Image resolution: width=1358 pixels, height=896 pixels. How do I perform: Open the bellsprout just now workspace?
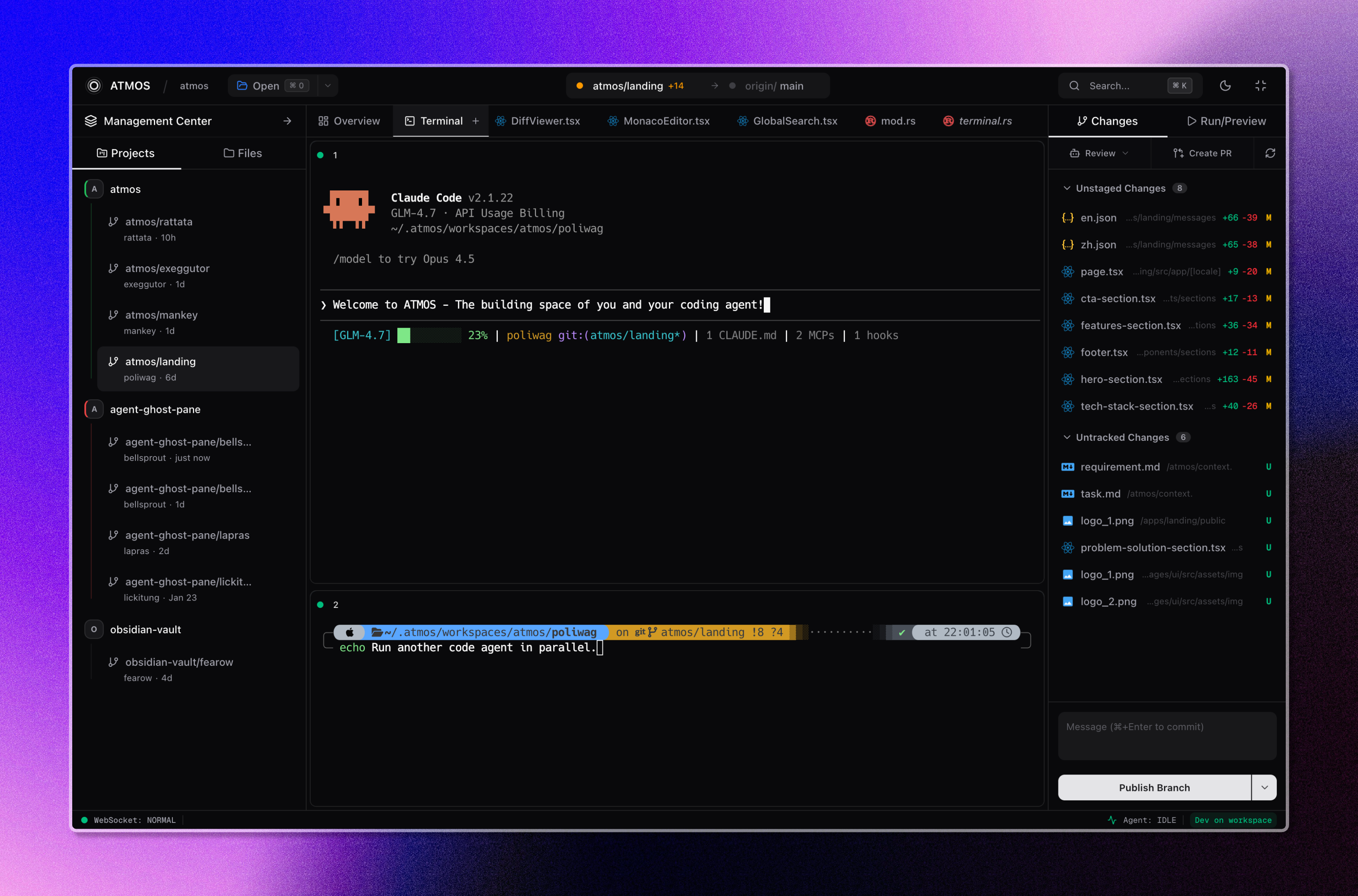pyautogui.click(x=198, y=449)
